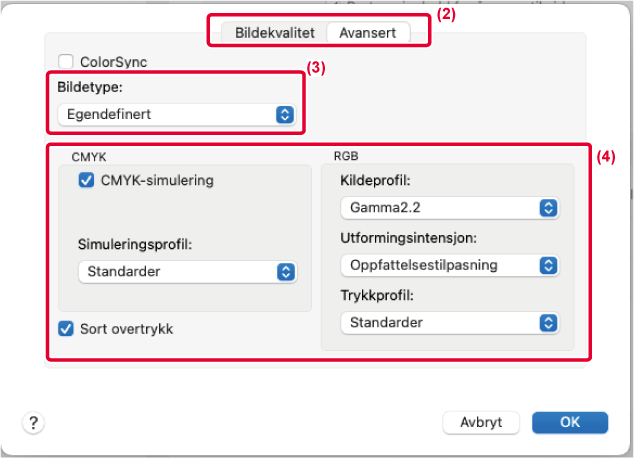Image resolution: width=634 pixels, height=458 pixels.
Task: Open the Bildetype Egendefinert dropdown
Action: point(176,114)
